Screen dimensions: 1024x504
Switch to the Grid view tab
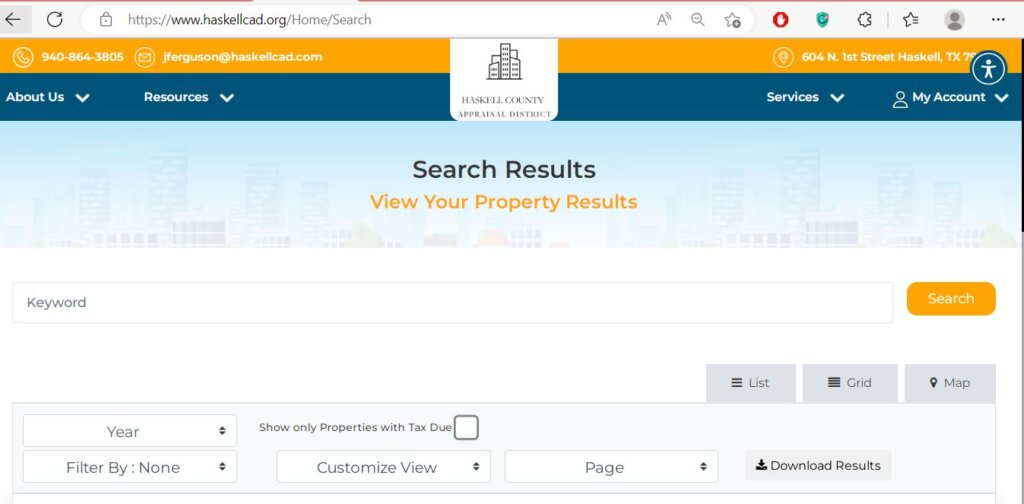(850, 383)
